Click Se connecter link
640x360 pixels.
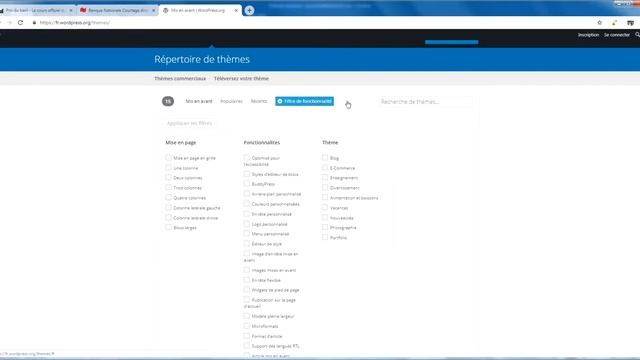click(617, 35)
